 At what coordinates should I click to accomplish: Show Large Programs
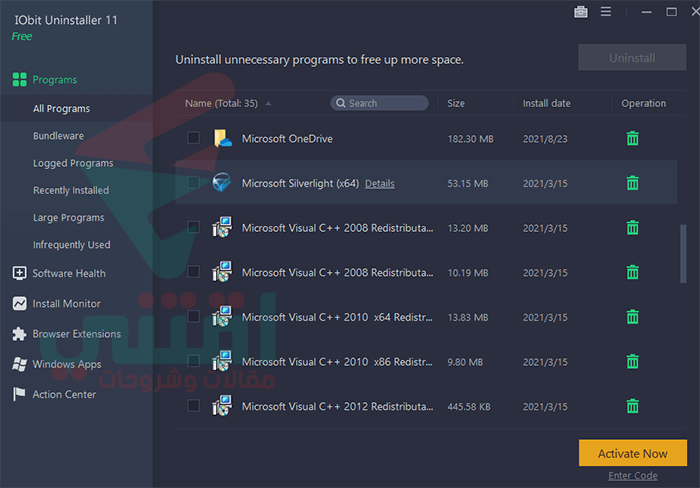(69, 218)
